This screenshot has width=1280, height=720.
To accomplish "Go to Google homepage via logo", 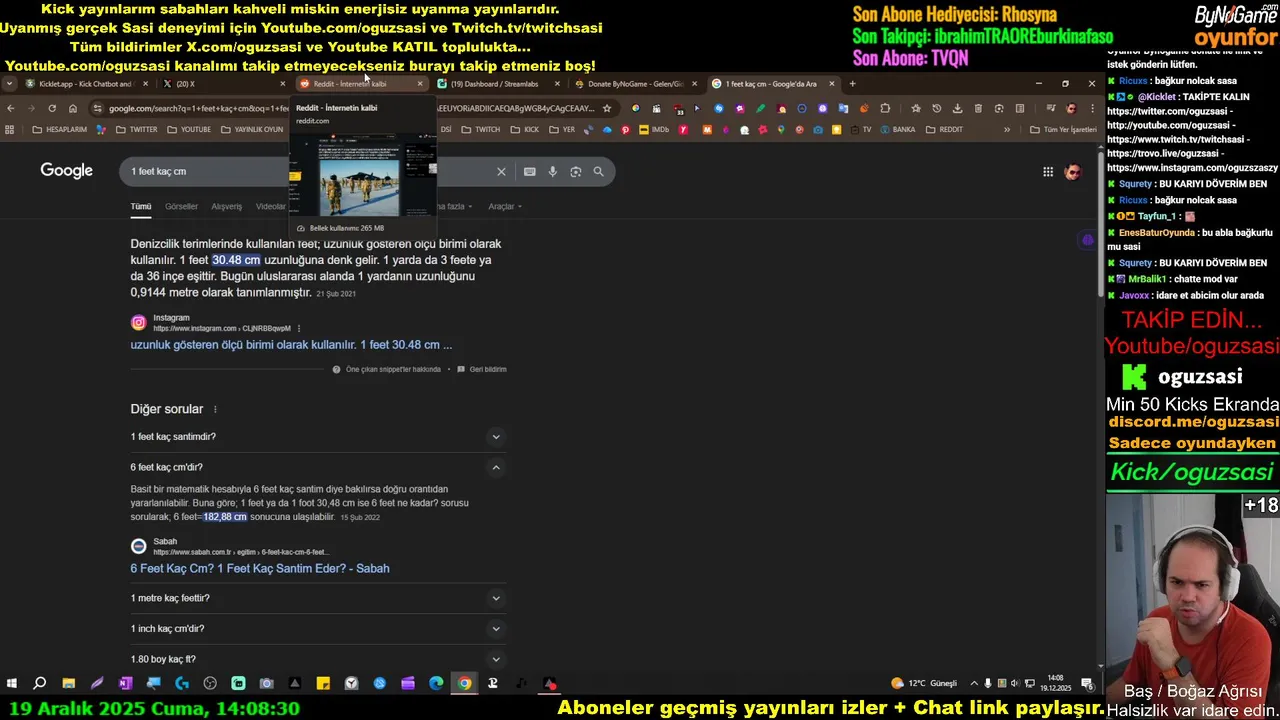I will 66,171.
